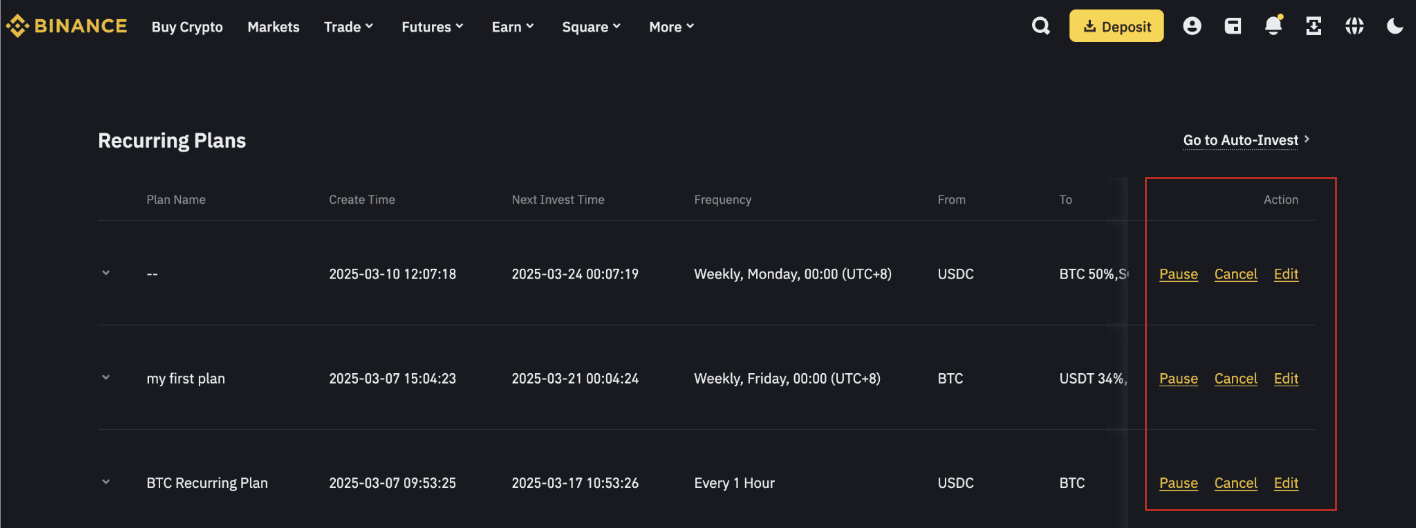Click the yellow Deposit button
Viewport: 1416px width, 528px height.
click(x=1116, y=26)
